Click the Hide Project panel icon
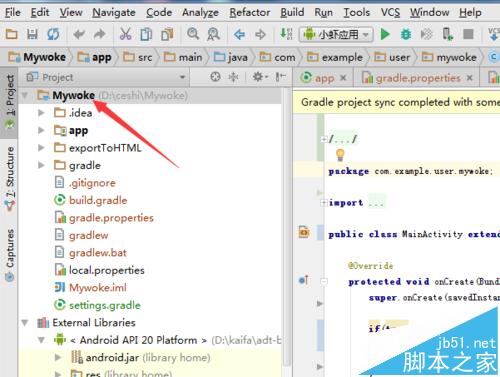The width and height of the screenshot is (500, 377). [x=280, y=77]
